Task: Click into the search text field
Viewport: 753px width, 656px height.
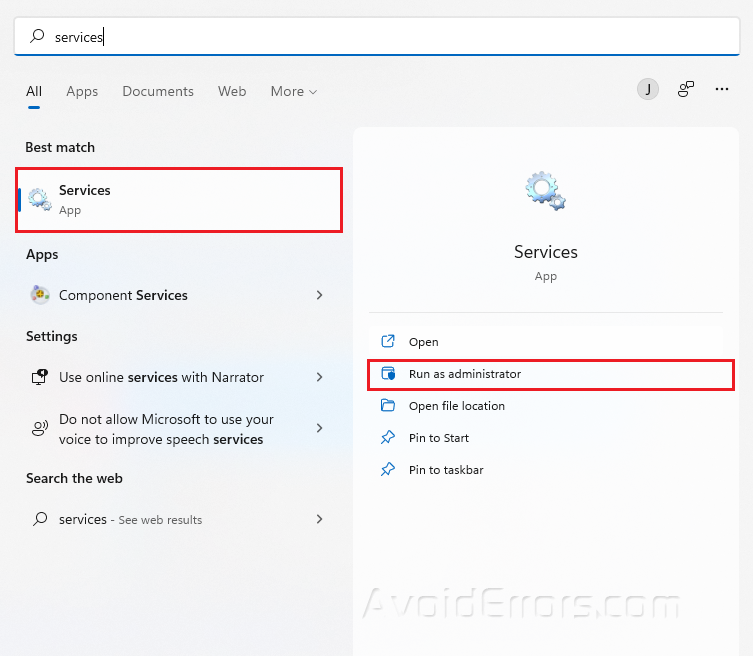Action: tap(380, 36)
